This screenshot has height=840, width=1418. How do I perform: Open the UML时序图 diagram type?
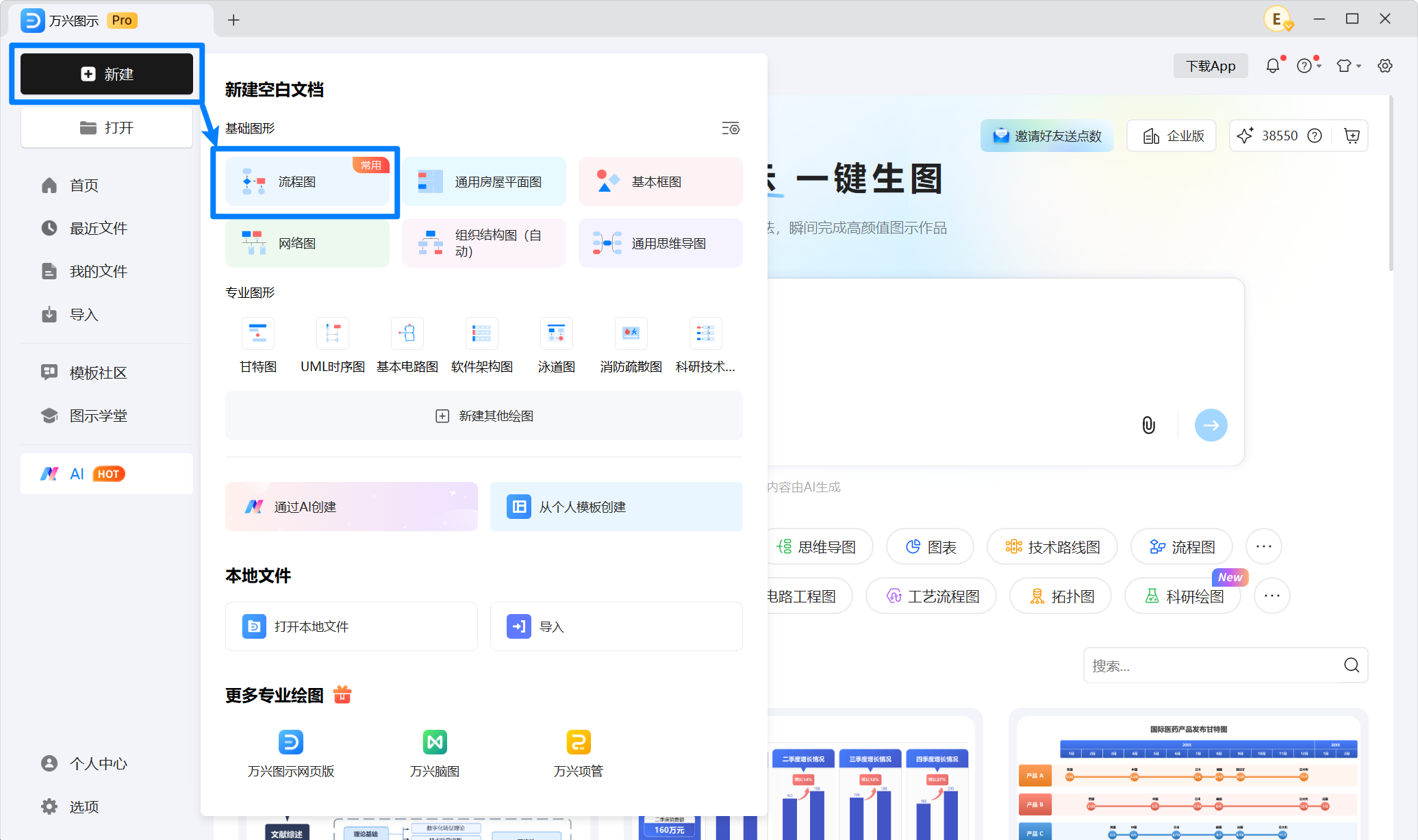(x=333, y=346)
